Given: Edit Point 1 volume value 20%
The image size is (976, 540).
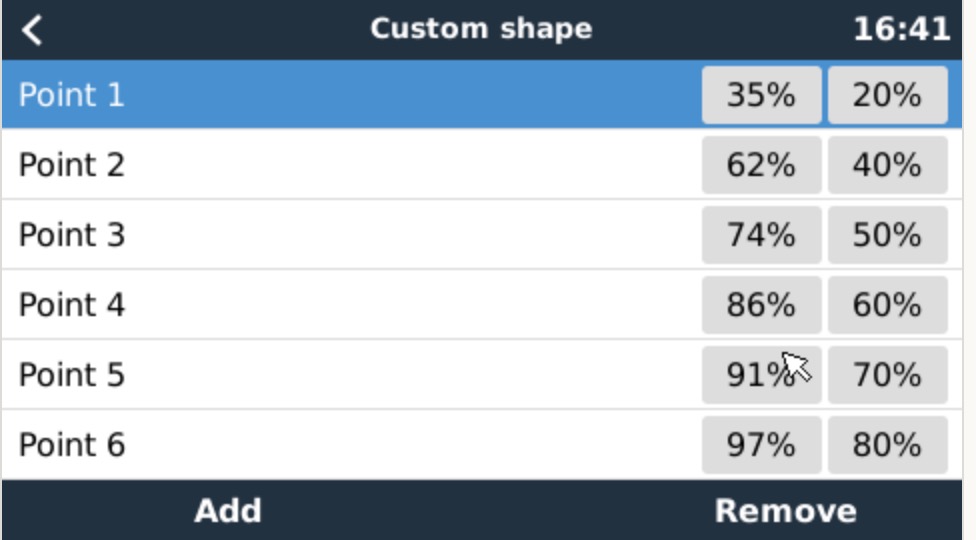Looking at the screenshot, I should (888, 95).
